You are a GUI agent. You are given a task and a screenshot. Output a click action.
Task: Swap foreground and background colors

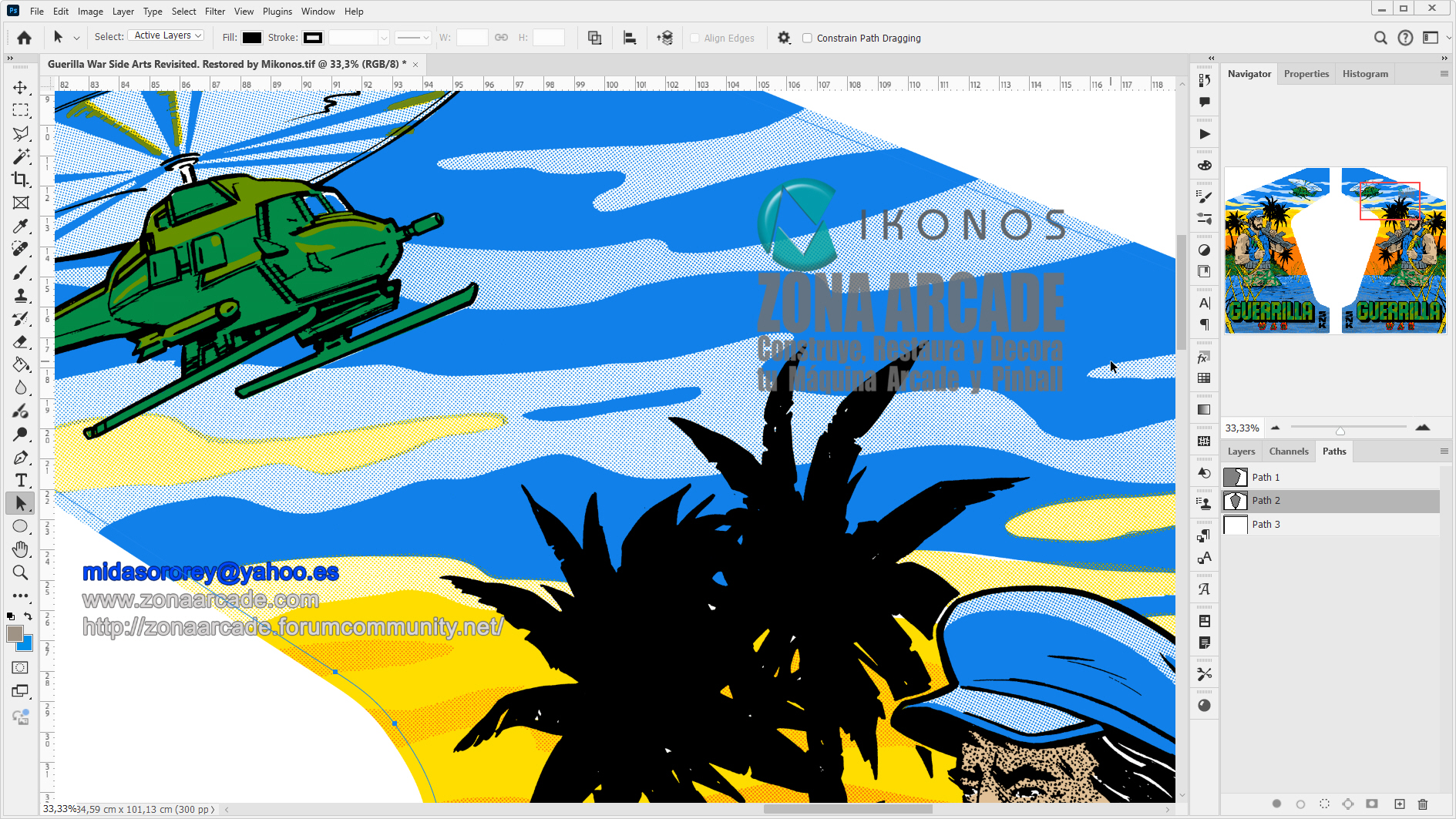[29, 616]
